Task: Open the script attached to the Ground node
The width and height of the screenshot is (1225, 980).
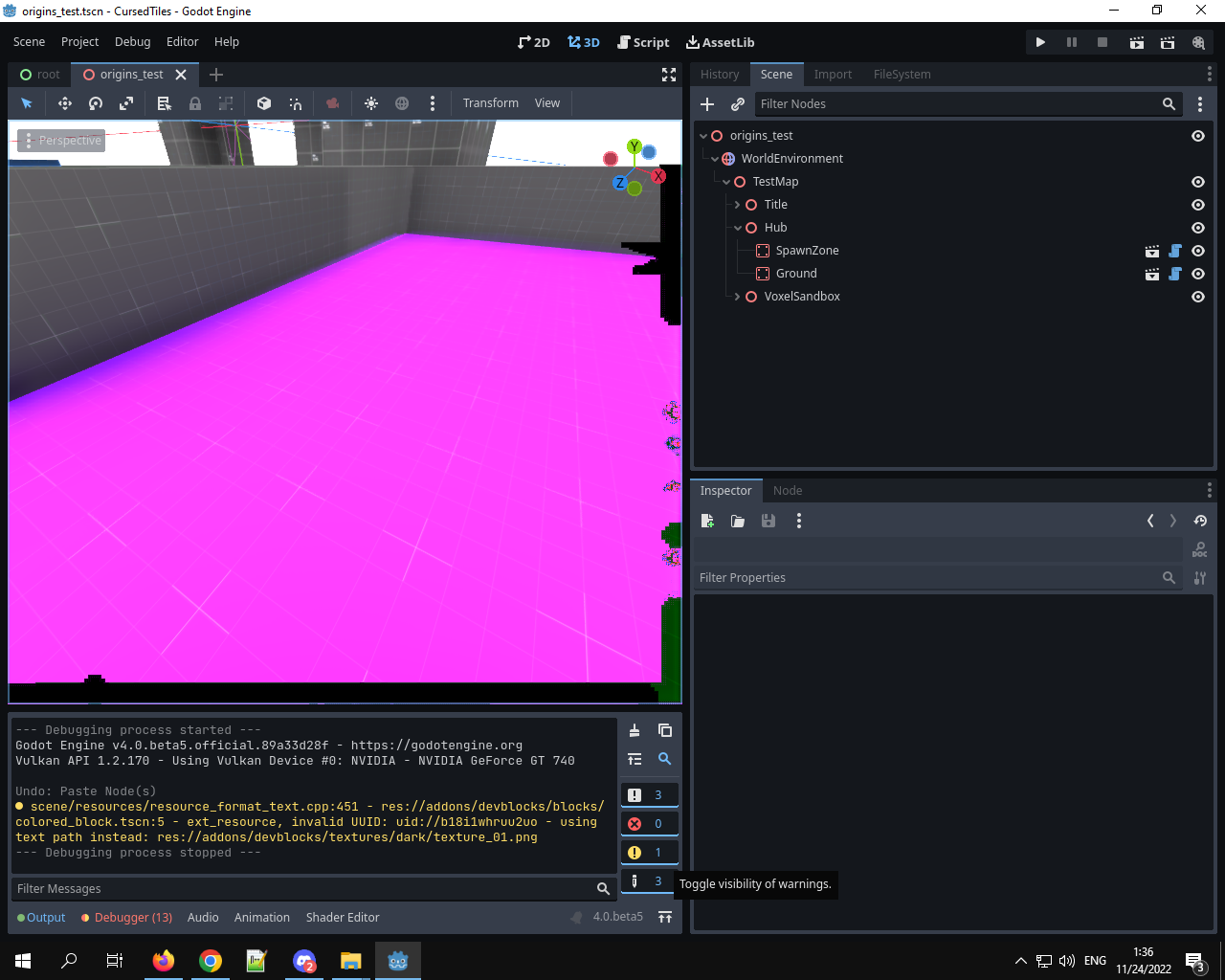Action: coord(1174,274)
